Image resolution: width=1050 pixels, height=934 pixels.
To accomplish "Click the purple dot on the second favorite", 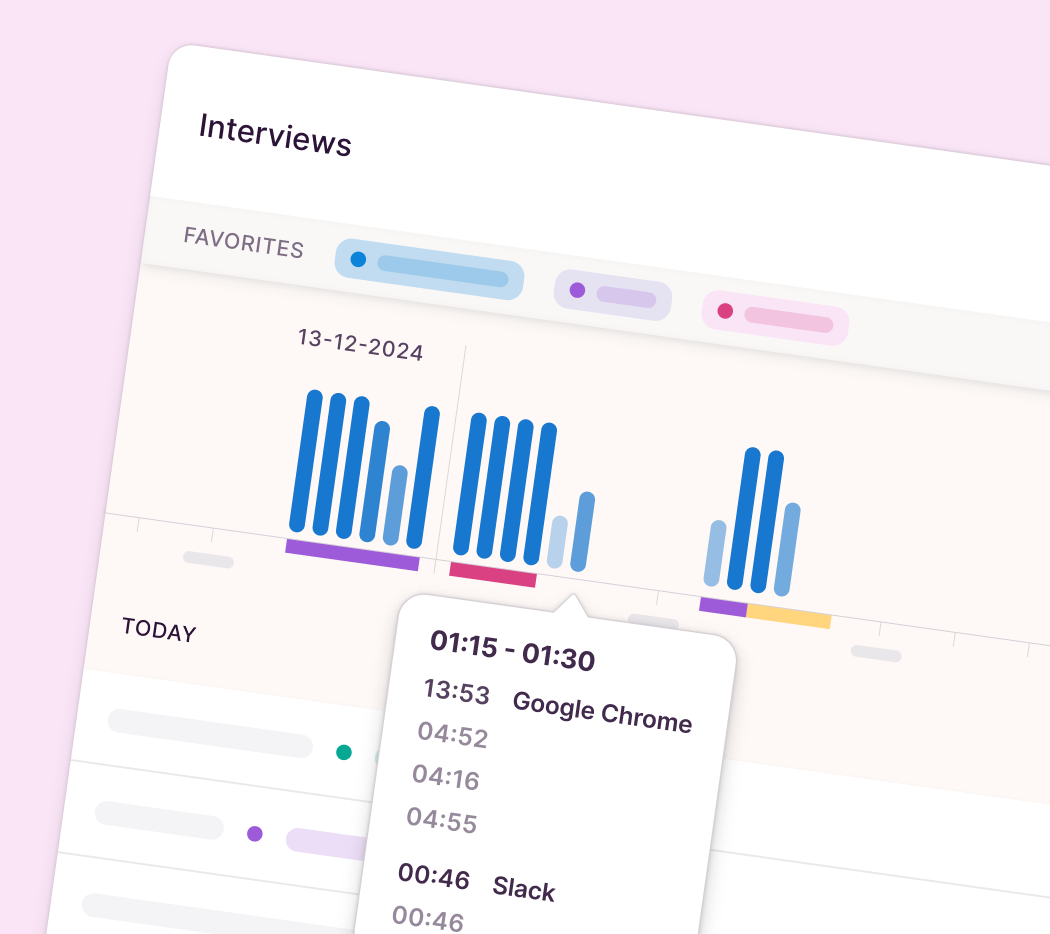I will tap(578, 289).
